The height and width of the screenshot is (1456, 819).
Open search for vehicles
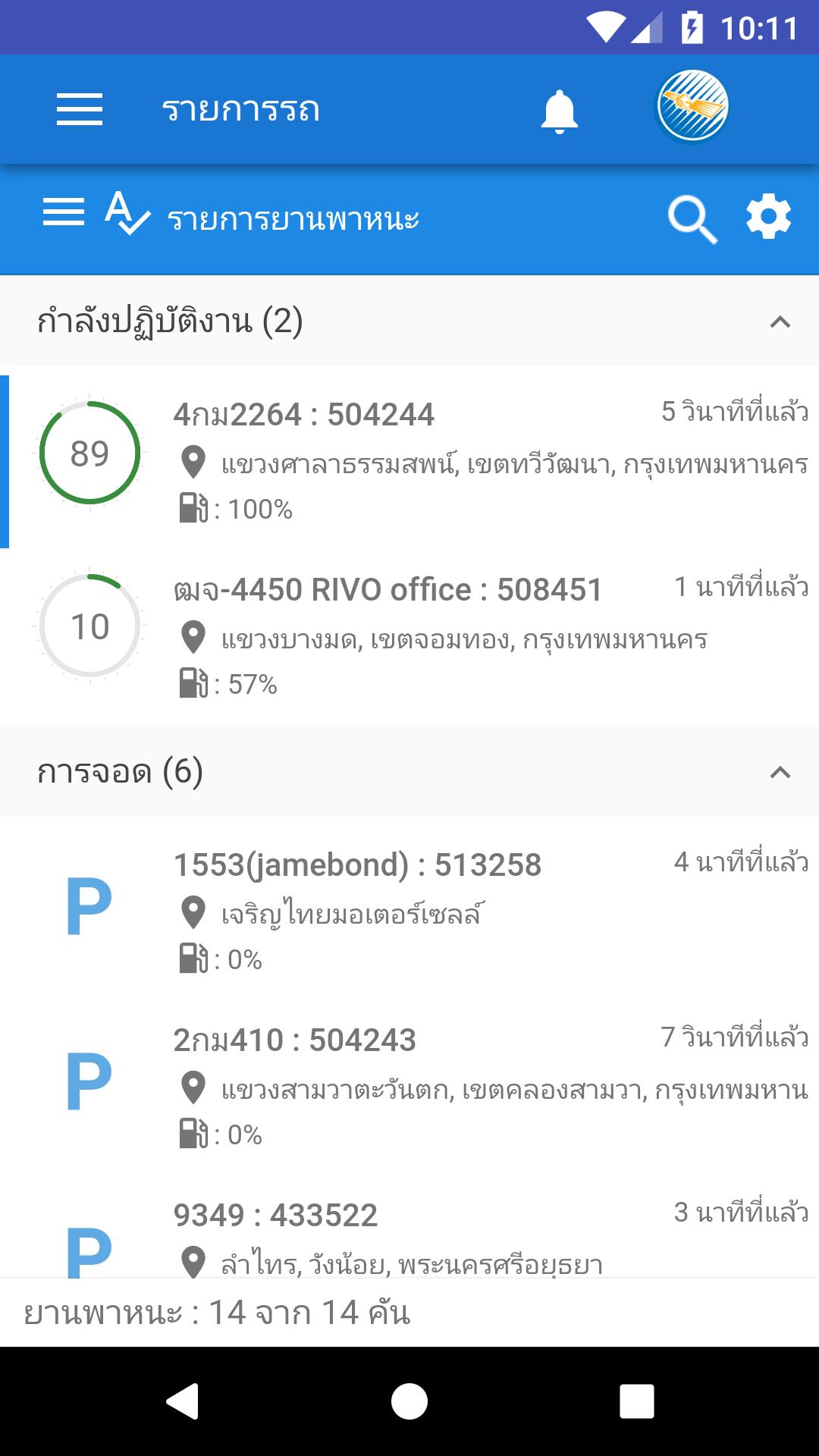tap(692, 220)
